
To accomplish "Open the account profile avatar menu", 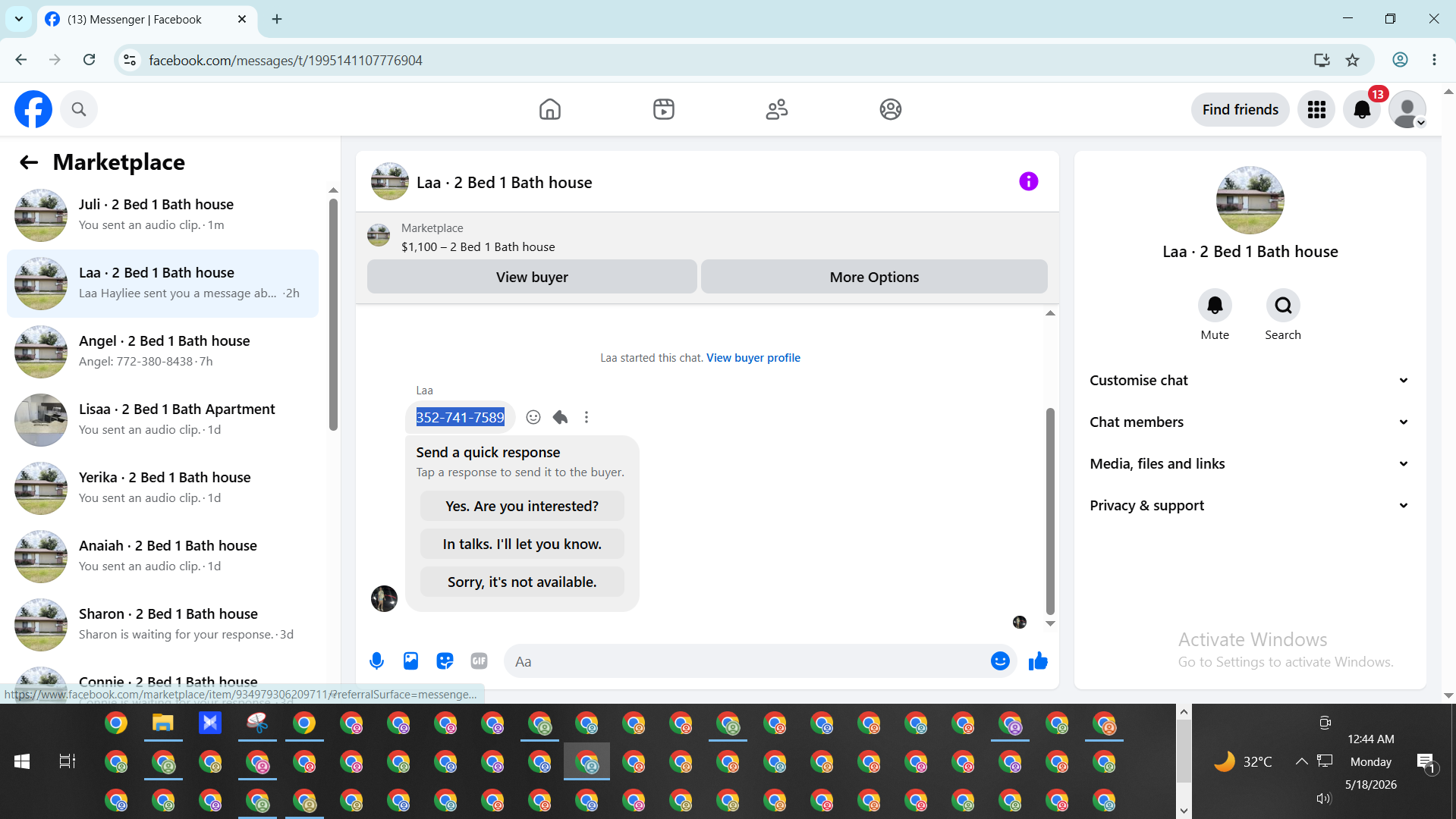I will tap(1408, 109).
